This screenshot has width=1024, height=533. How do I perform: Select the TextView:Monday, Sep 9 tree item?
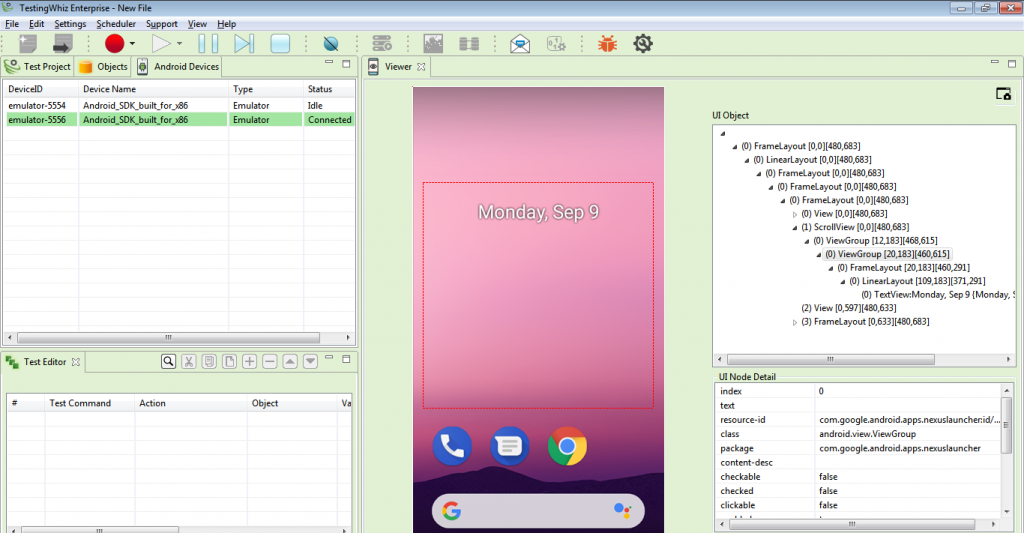click(938, 295)
